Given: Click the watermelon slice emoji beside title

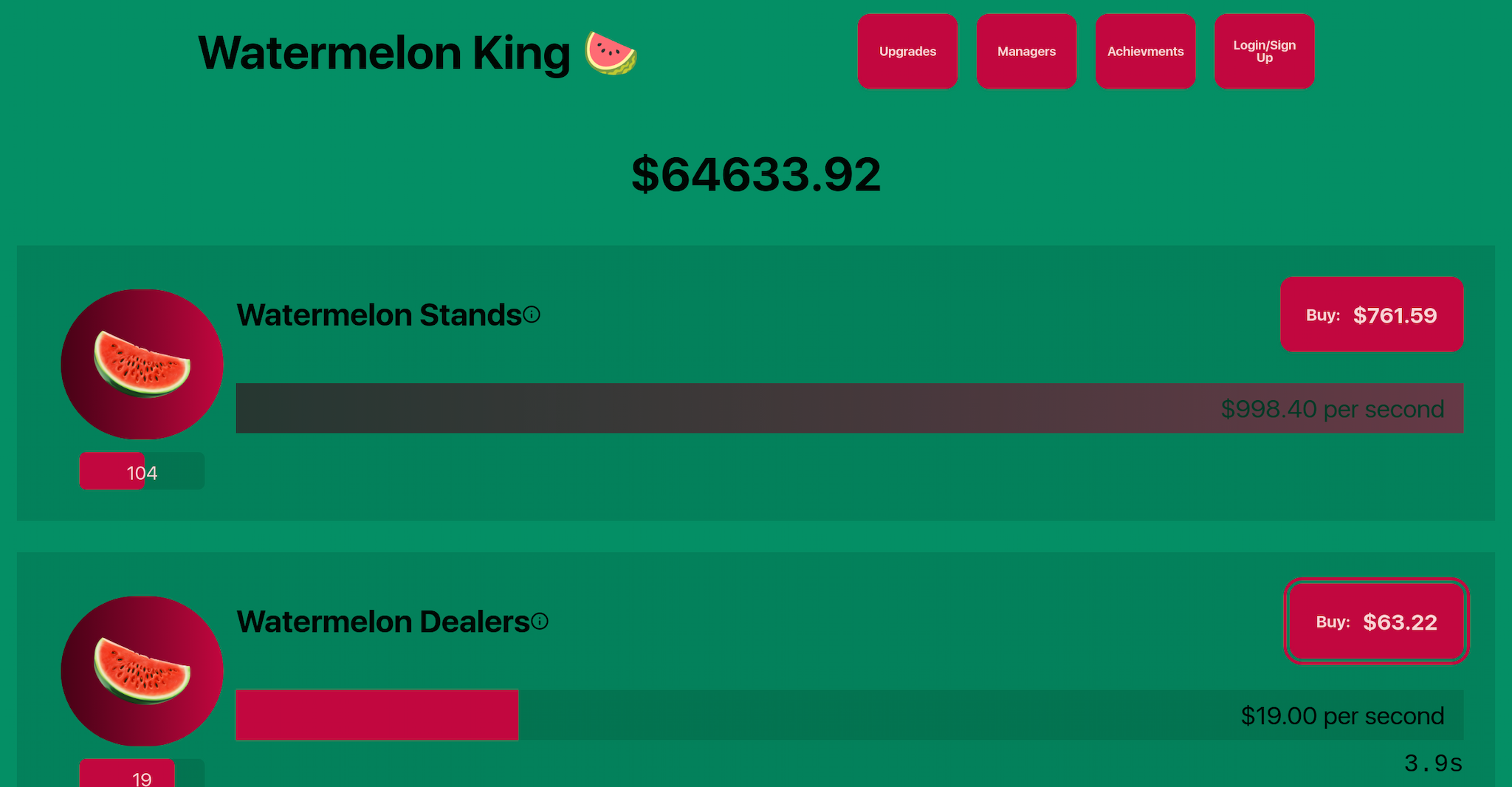Looking at the screenshot, I should [x=611, y=53].
